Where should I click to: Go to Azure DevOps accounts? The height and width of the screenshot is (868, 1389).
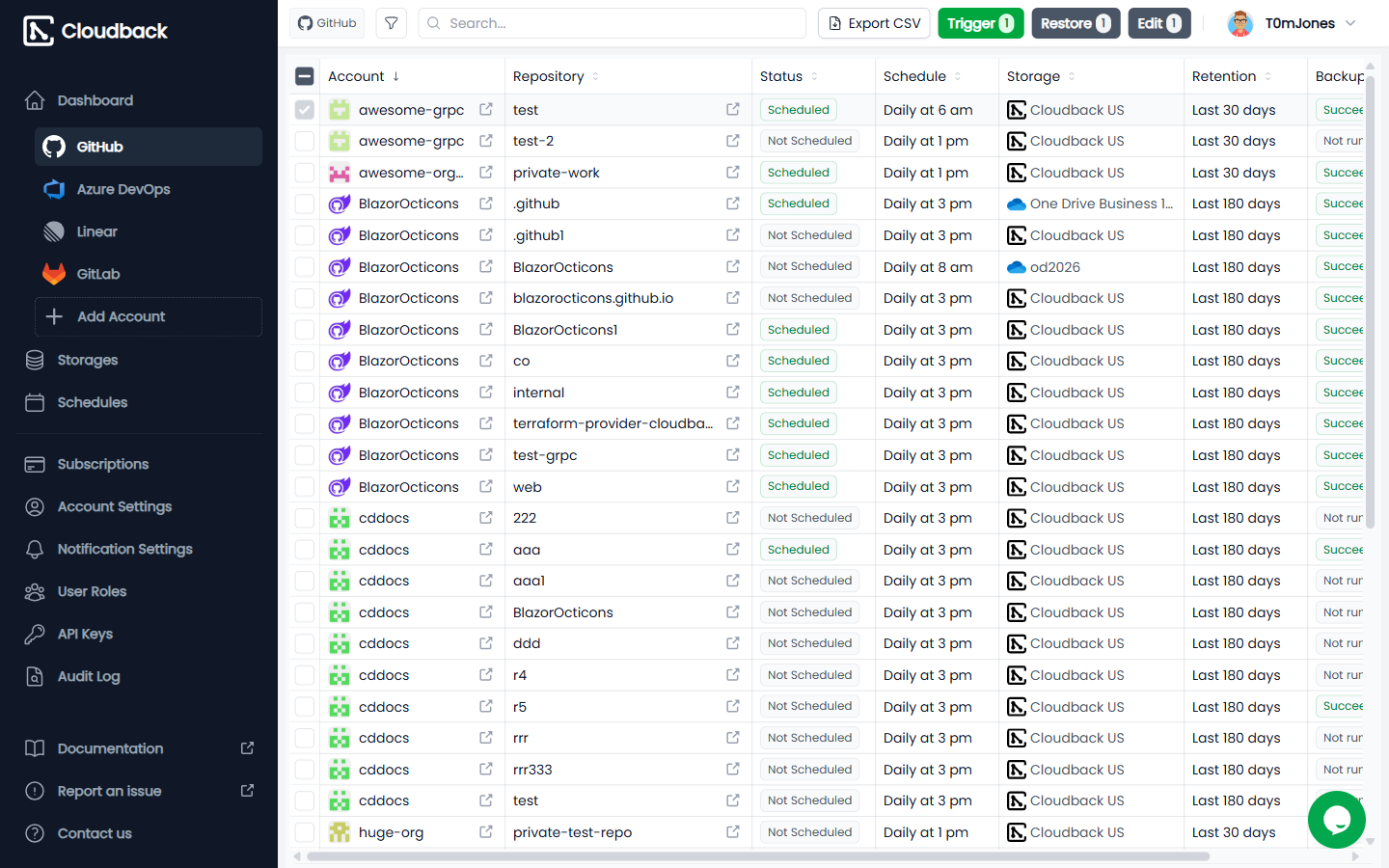(x=149, y=189)
